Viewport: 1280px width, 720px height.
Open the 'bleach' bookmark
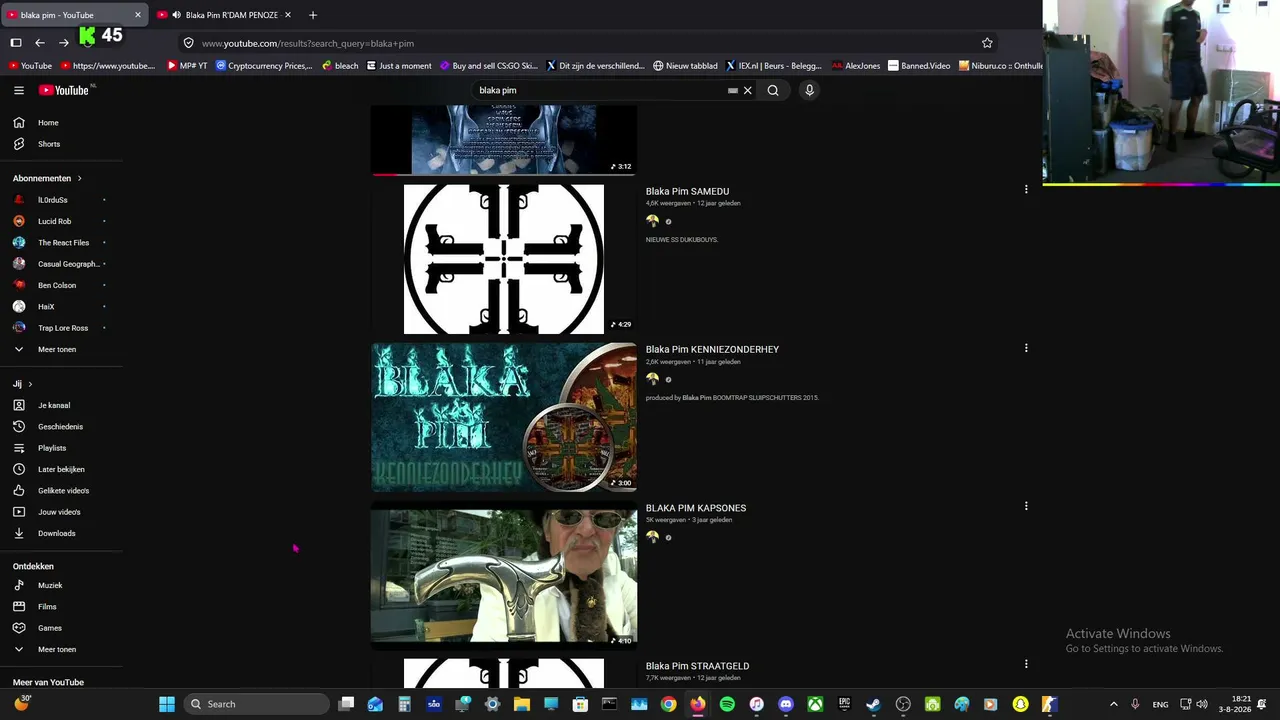340,66
